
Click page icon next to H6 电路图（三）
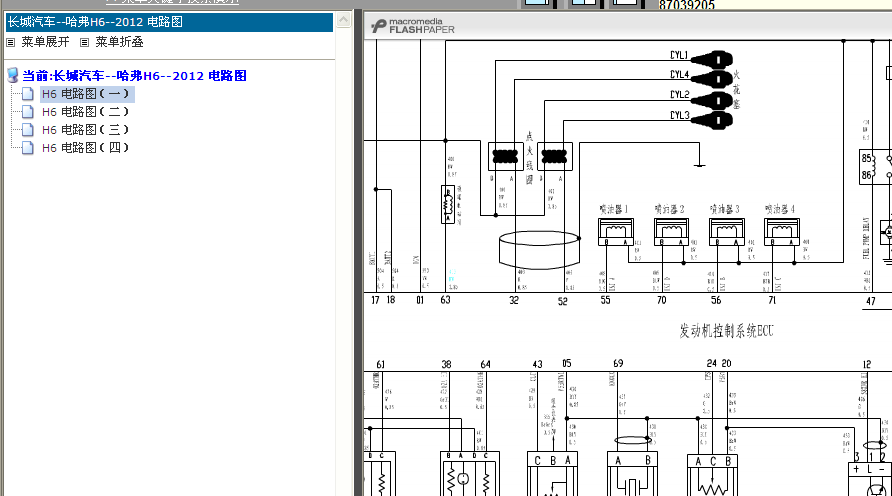click(x=27, y=130)
